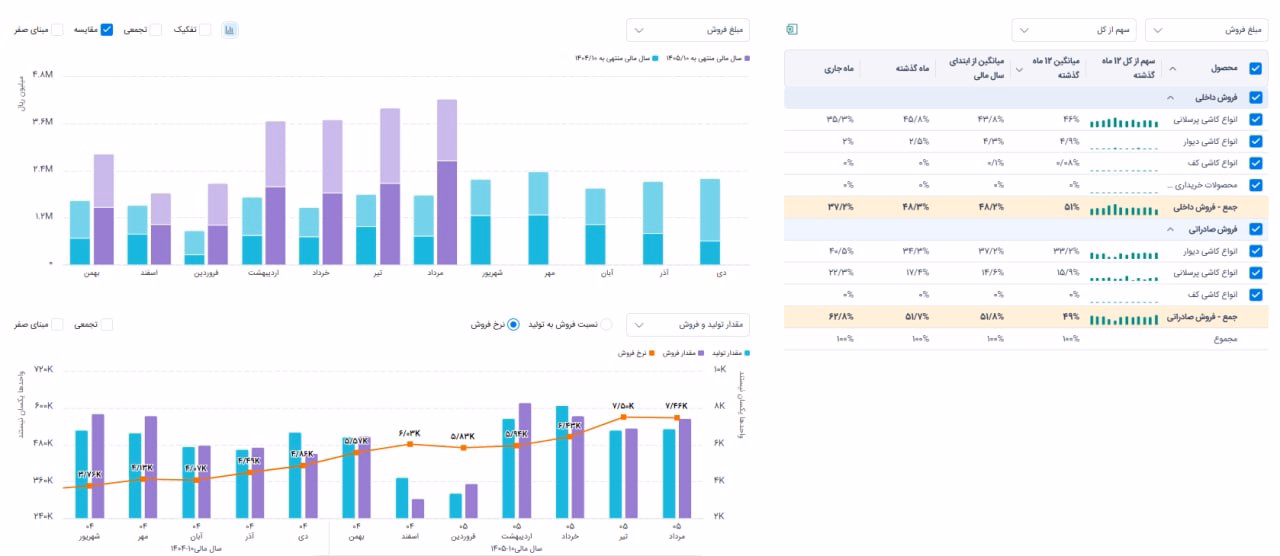Viewport: 1280px width, 556px height.
Task: Click the شهریور label on bottom chart axis
Action: (89, 536)
